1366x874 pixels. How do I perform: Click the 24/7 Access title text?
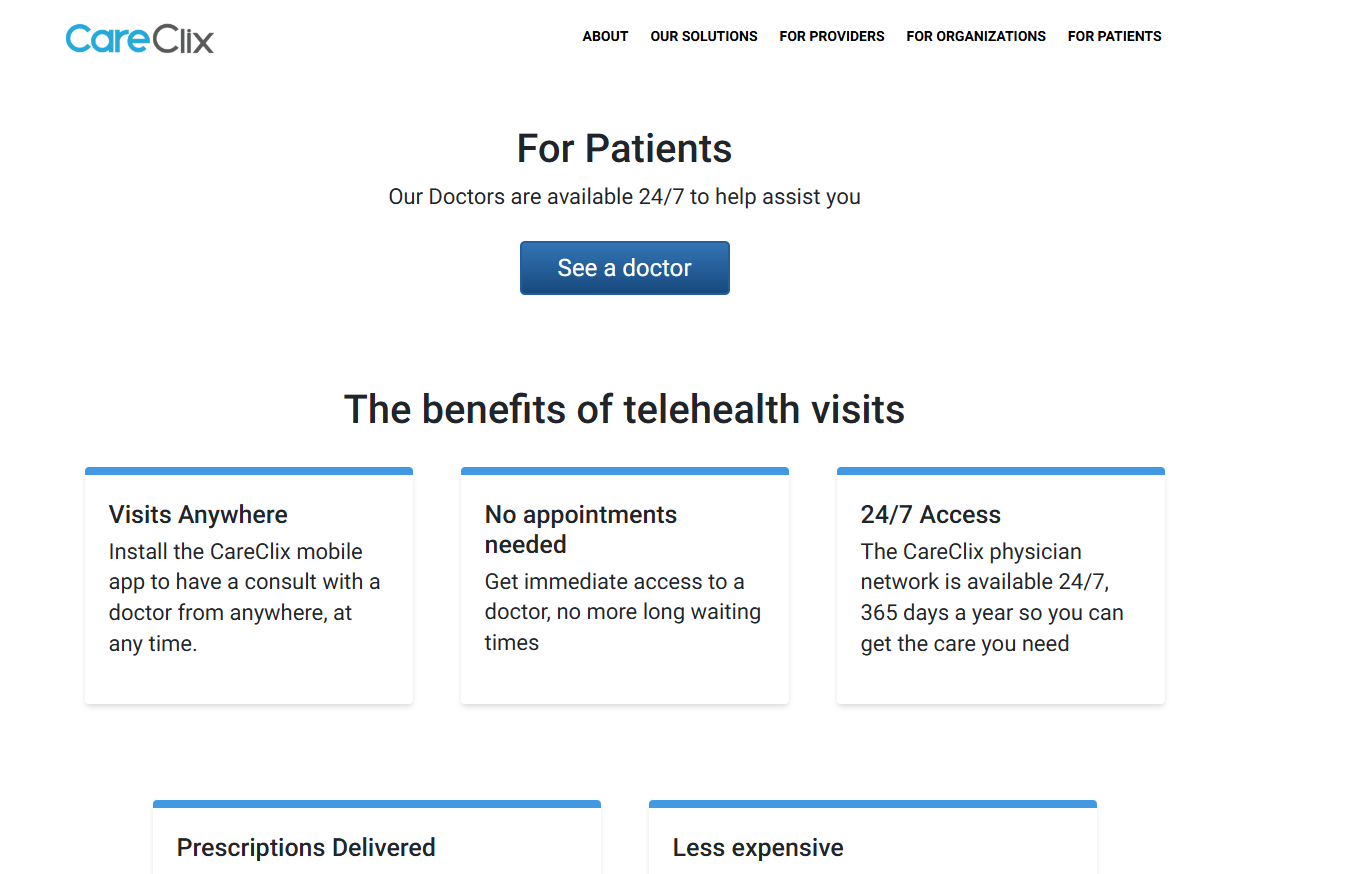pos(931,515)
